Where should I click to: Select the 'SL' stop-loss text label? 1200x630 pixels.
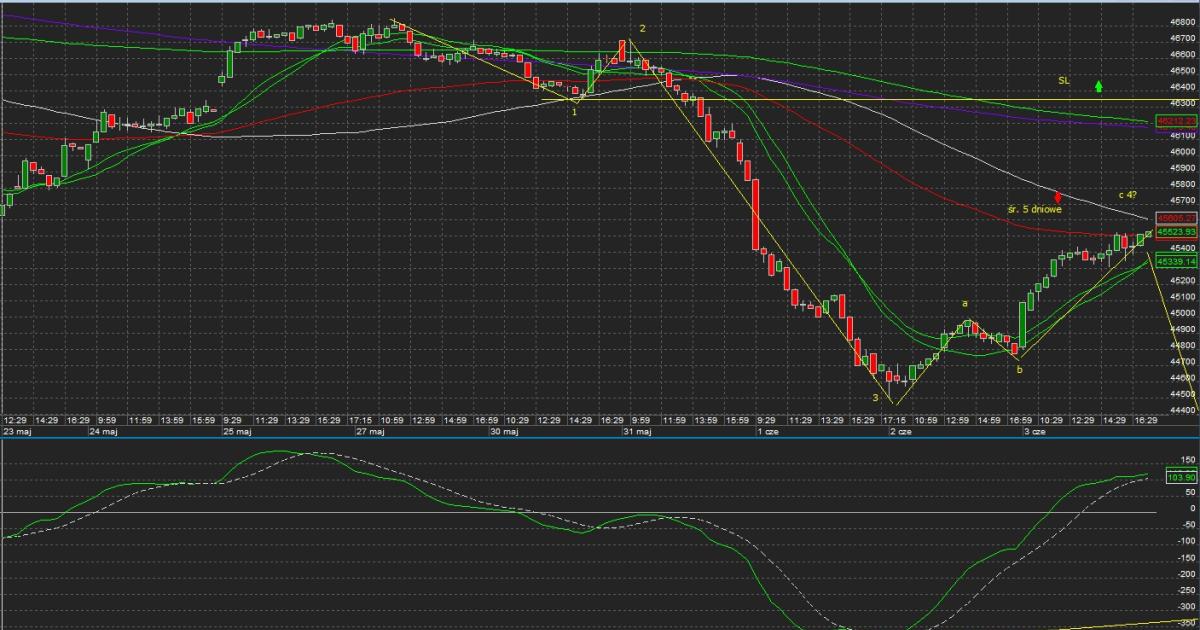click(1064, 80)
